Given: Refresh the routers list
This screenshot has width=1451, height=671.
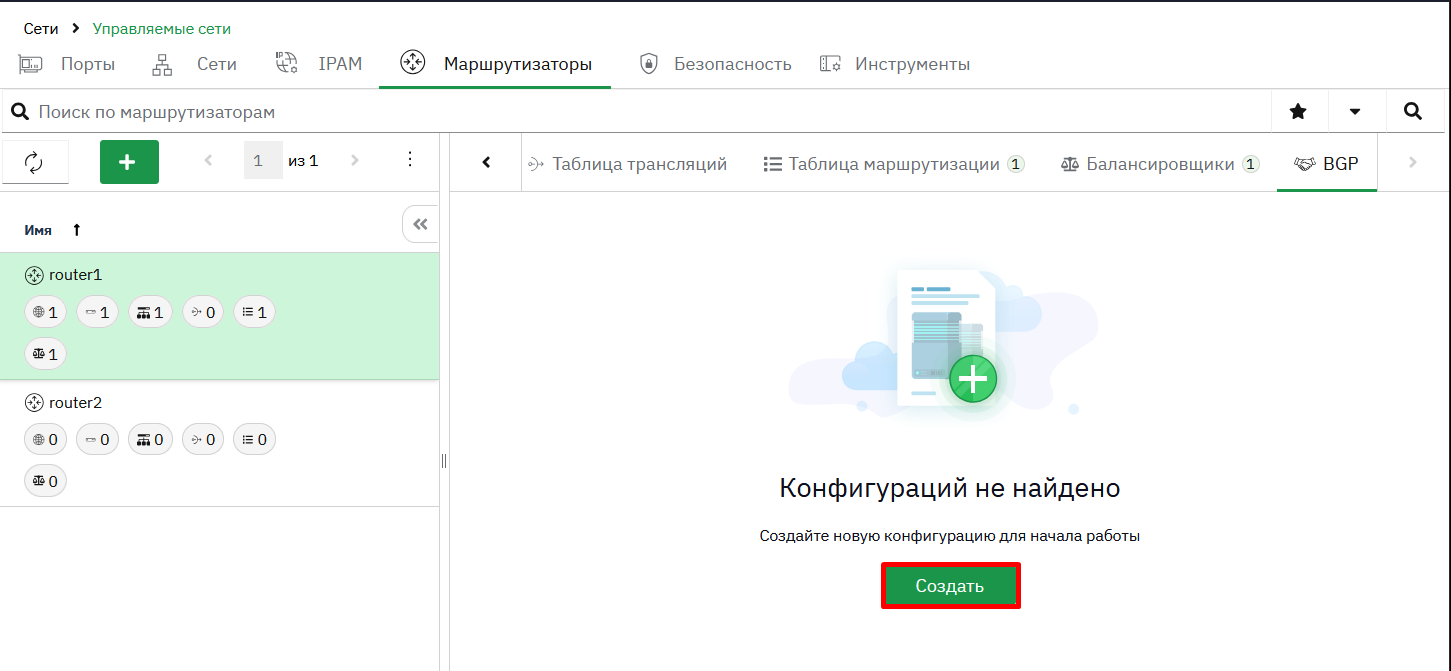Looking at the screenshot, I should coord(35,162).
